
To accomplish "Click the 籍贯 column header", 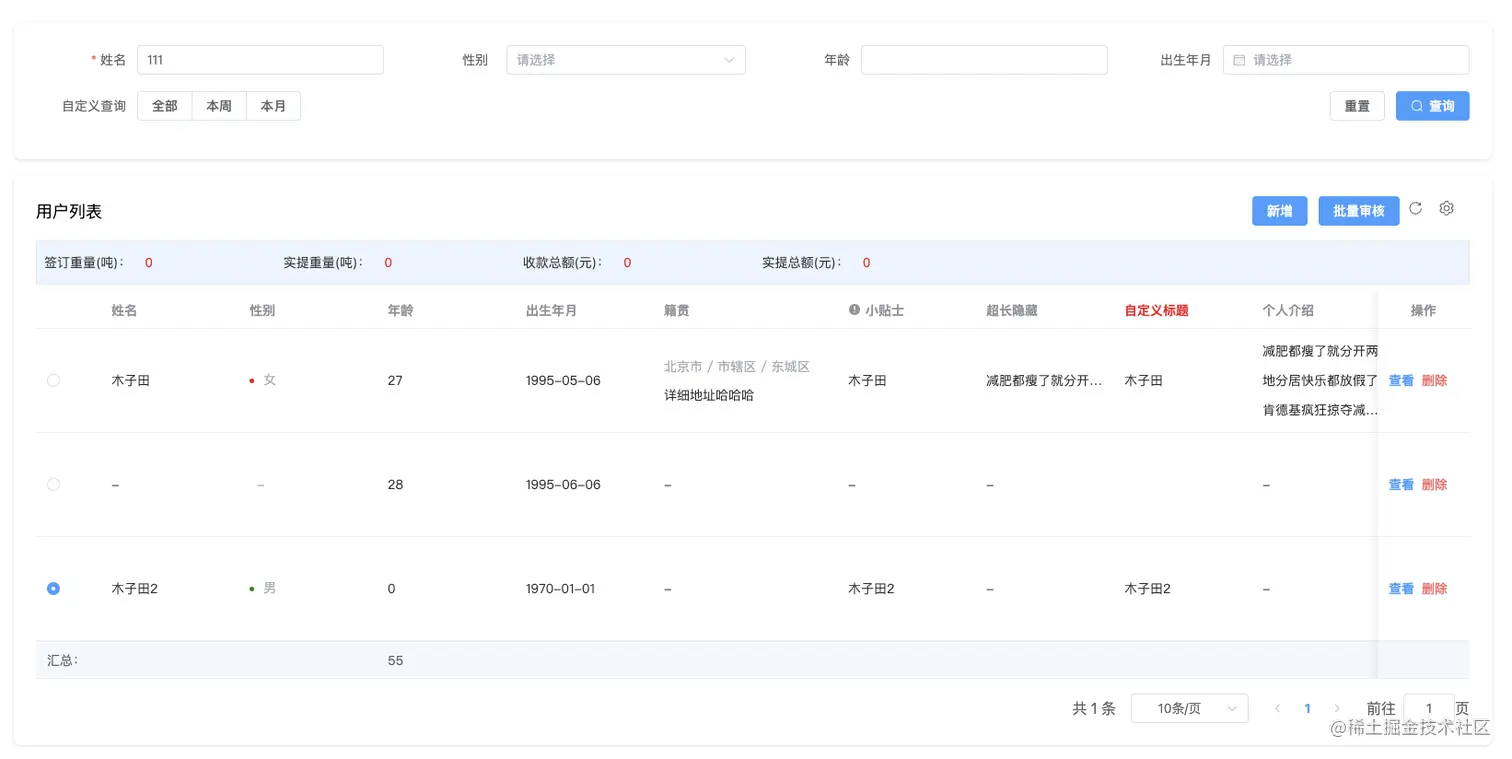I will point(677,310).
